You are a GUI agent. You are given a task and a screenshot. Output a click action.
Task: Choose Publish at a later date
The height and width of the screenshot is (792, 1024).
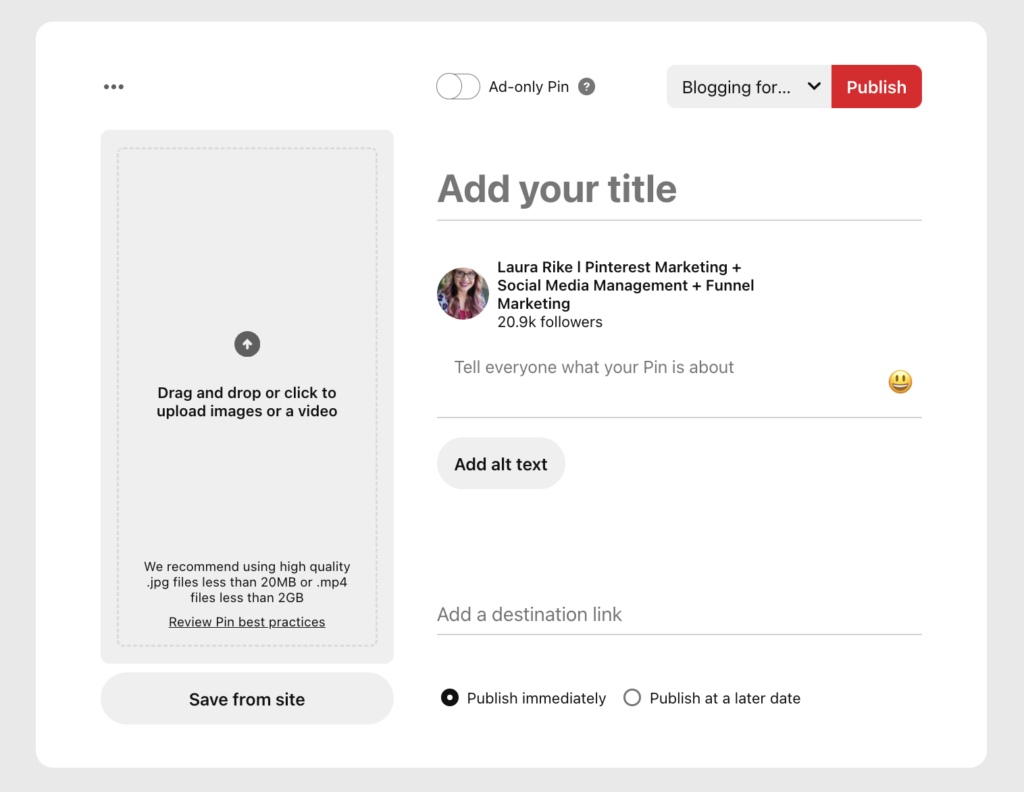pos(631,697)
